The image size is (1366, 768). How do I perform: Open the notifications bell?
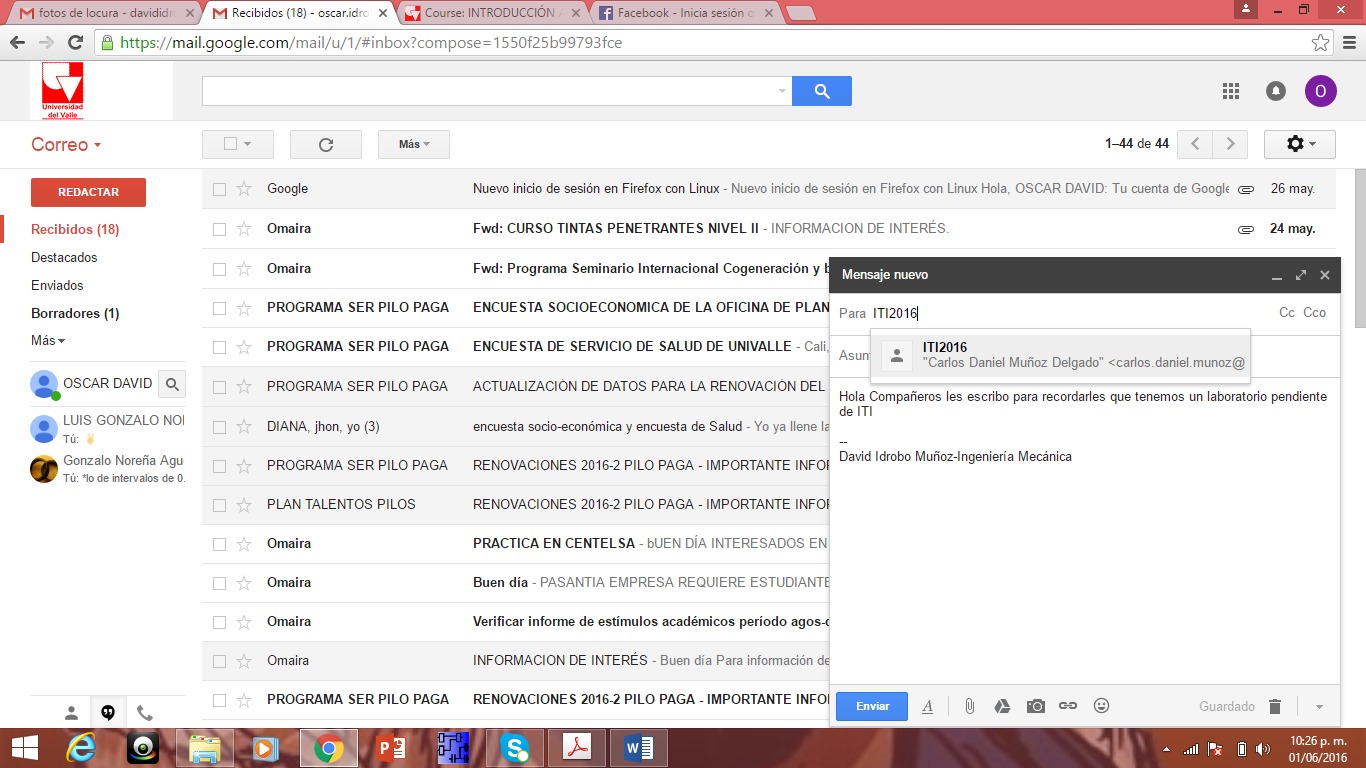tap(1276, 91)
